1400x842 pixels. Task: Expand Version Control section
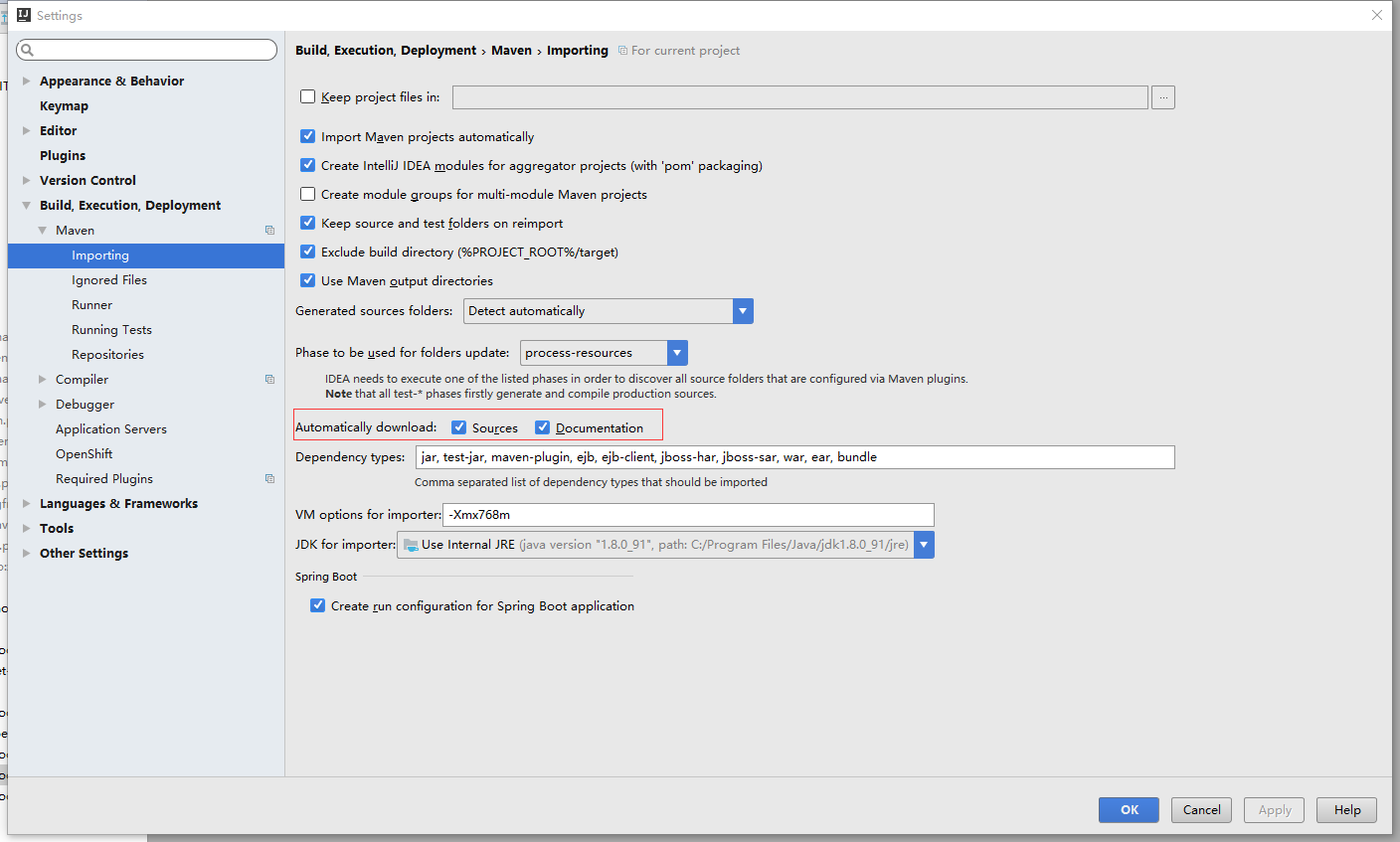[26, 180]
